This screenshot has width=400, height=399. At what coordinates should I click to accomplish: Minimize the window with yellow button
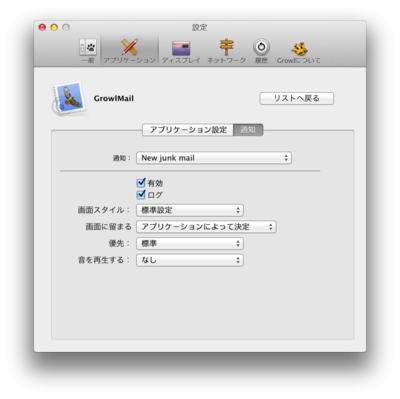click(54, 27)
